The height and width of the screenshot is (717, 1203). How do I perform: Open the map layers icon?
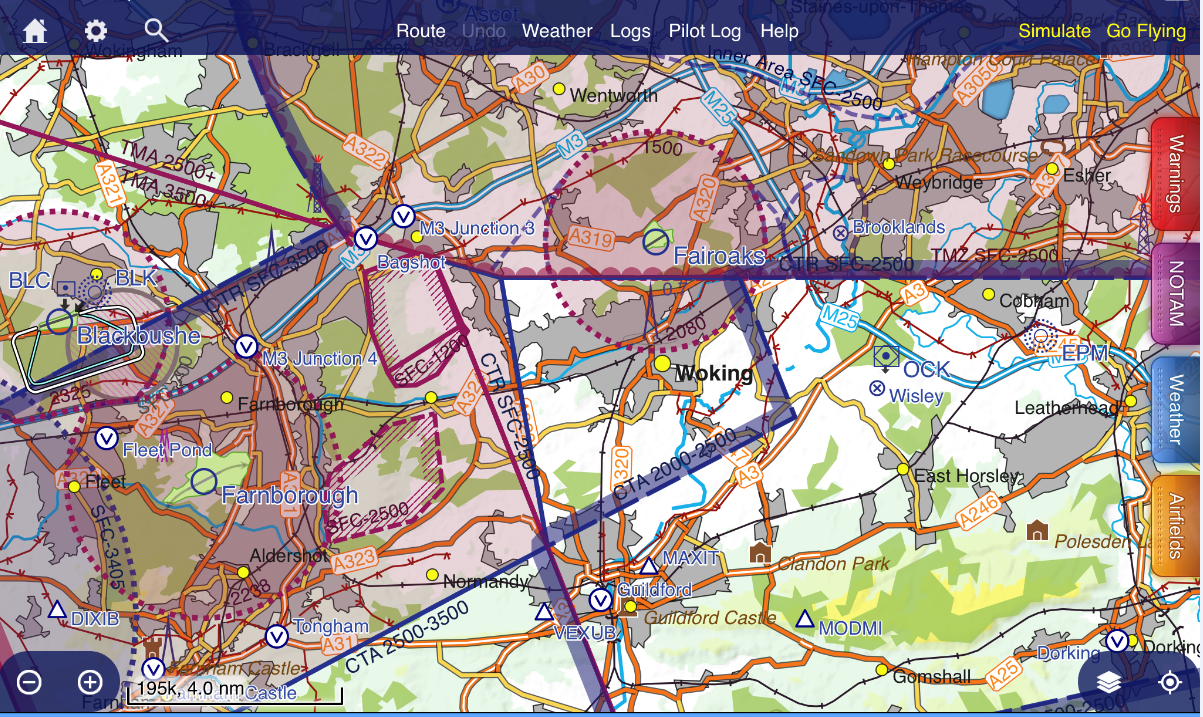[1108, 682]
